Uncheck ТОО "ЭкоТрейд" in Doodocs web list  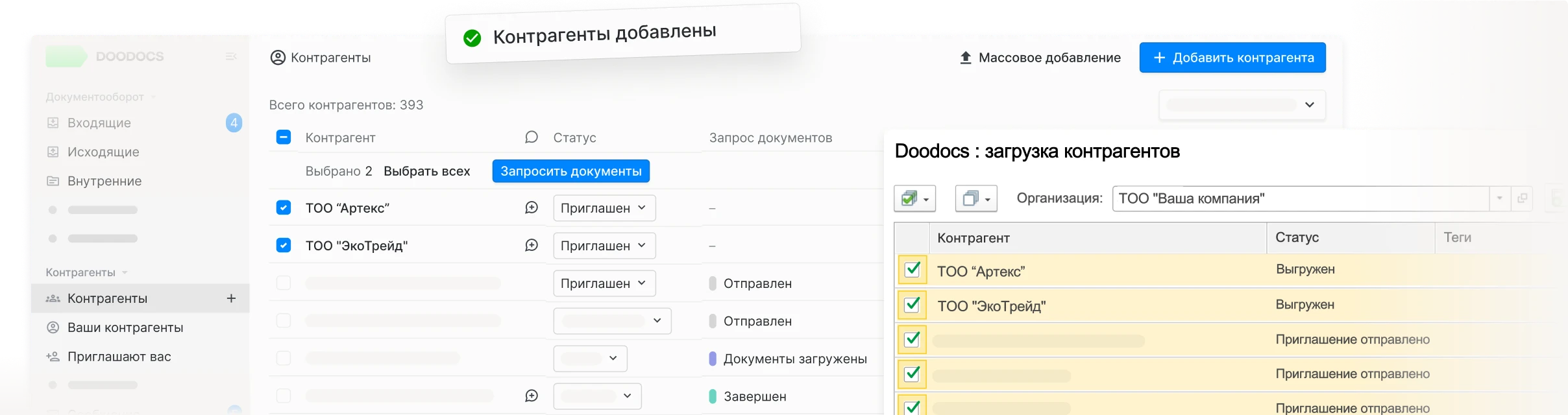(x=284, y=245)
